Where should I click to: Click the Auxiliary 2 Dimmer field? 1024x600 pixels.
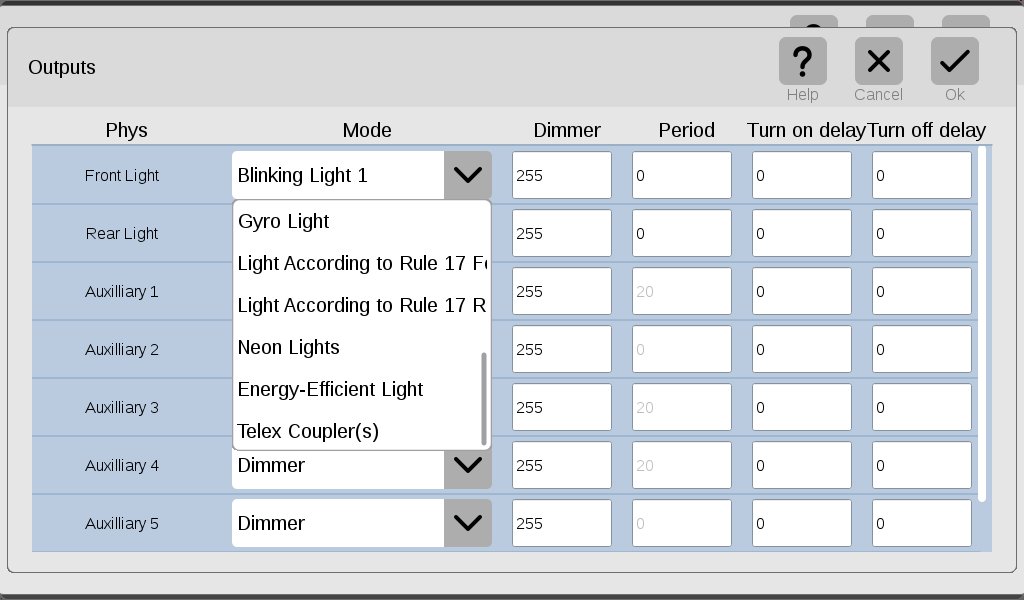click(x=562, y=349)
